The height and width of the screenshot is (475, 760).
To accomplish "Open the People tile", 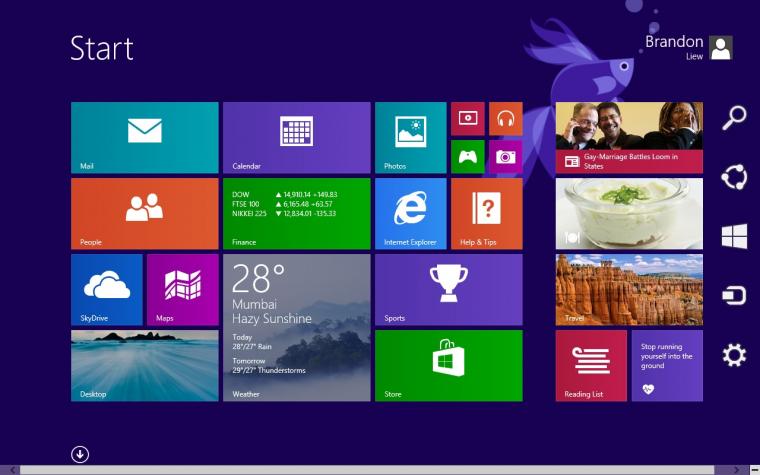I will (x=144, y=213).
